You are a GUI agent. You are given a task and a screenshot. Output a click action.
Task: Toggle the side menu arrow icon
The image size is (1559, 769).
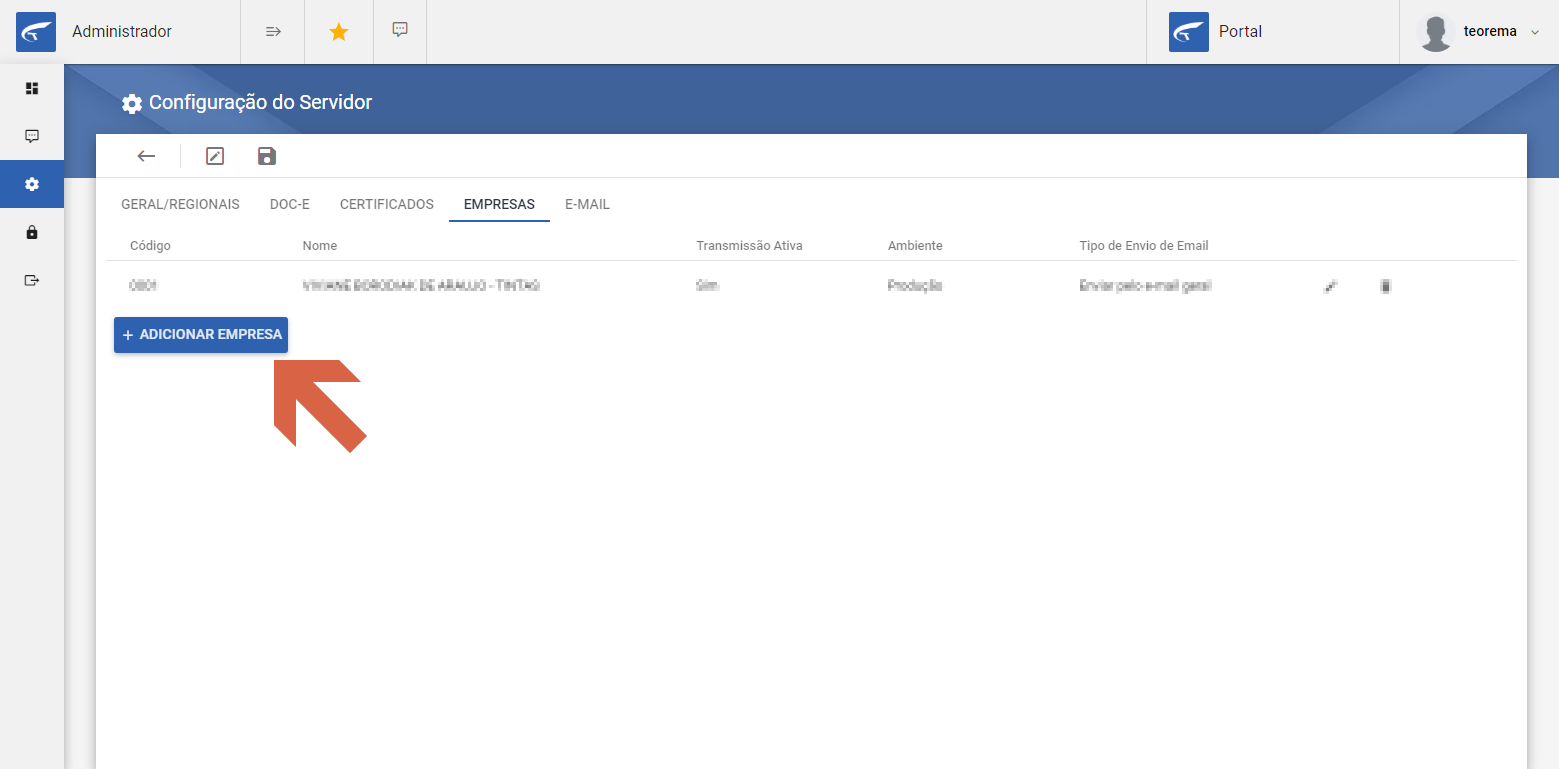pyautogui.click(x=273, y=32)
